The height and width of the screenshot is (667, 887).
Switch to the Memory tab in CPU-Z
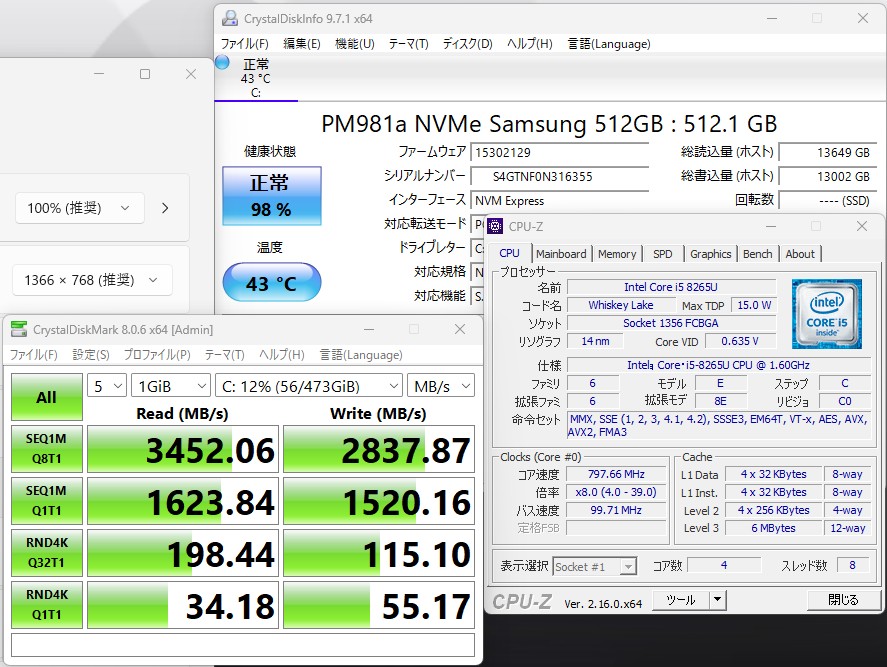coord(617,254)
